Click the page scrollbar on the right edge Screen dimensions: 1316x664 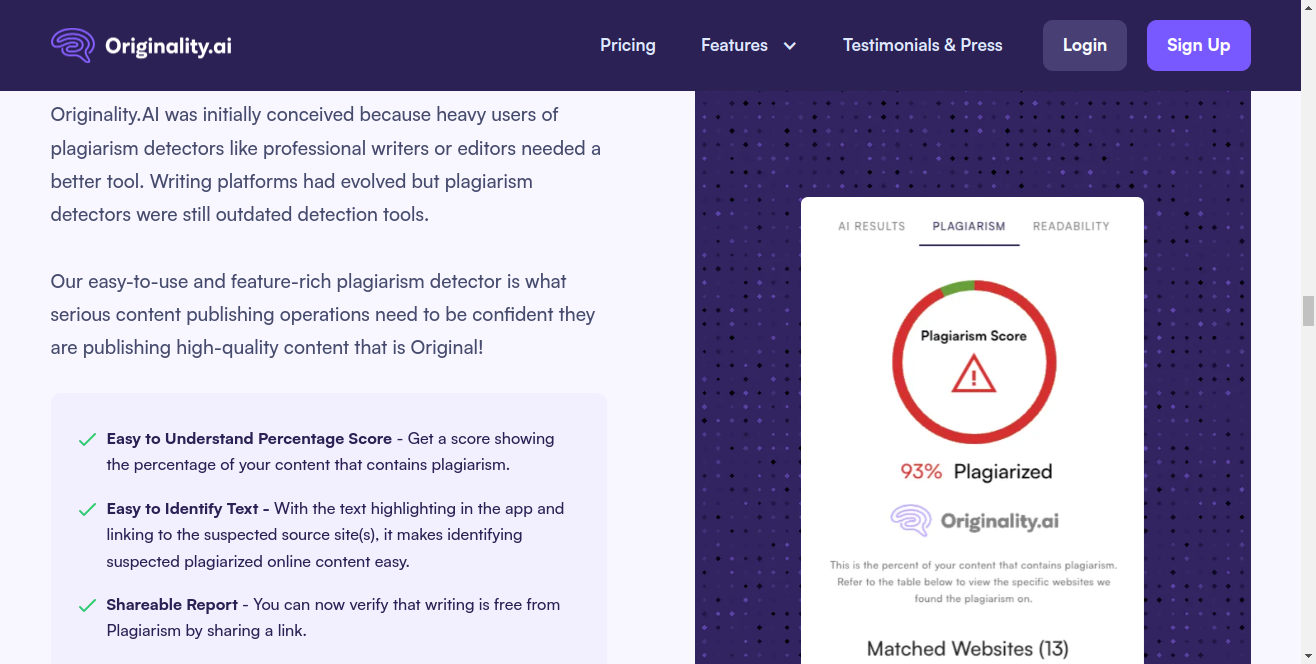[x=1308, y=313]
